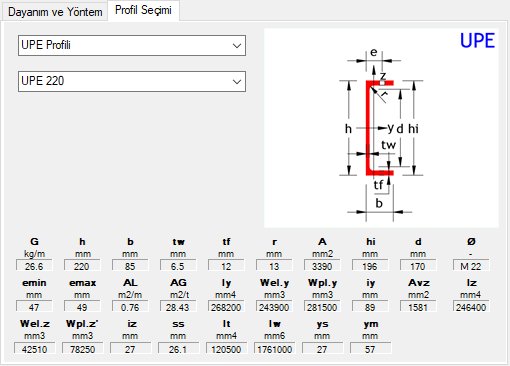This screenshot has height=366, width=510.
Task: Click the Iw column label
Action: (275, 324)
